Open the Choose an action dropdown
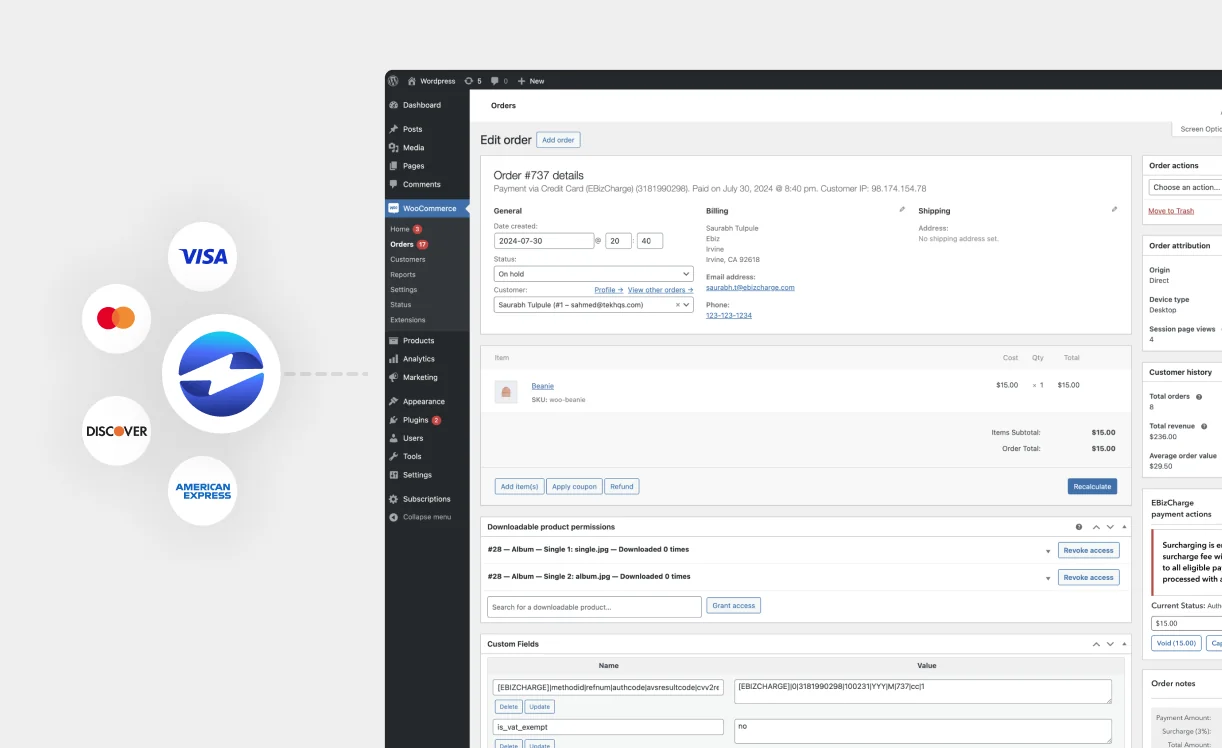Viewport: 1222px width, 748px height. (x=1186, y=187)
